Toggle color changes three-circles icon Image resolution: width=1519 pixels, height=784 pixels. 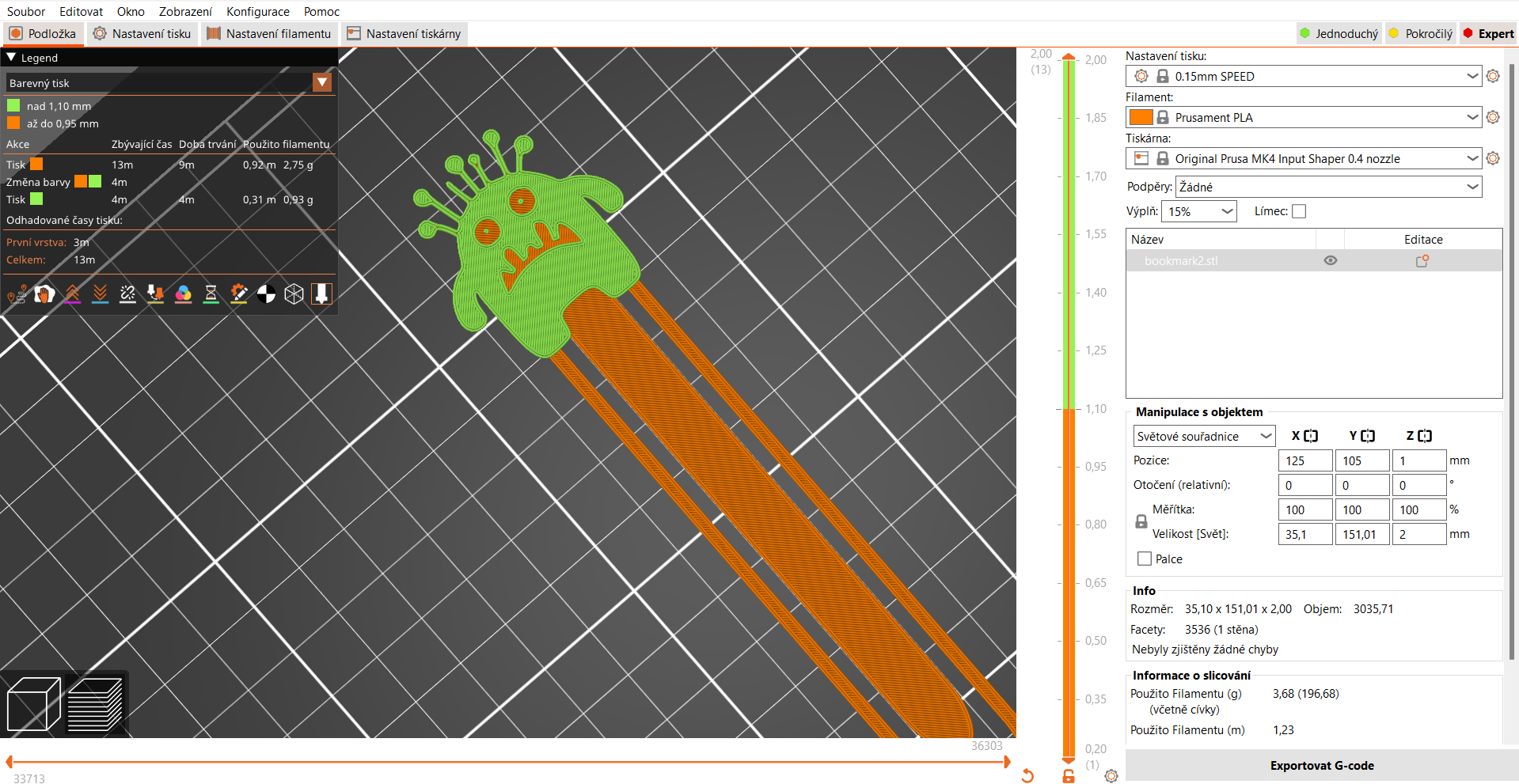pyautogui.click(x=183, y=294)
